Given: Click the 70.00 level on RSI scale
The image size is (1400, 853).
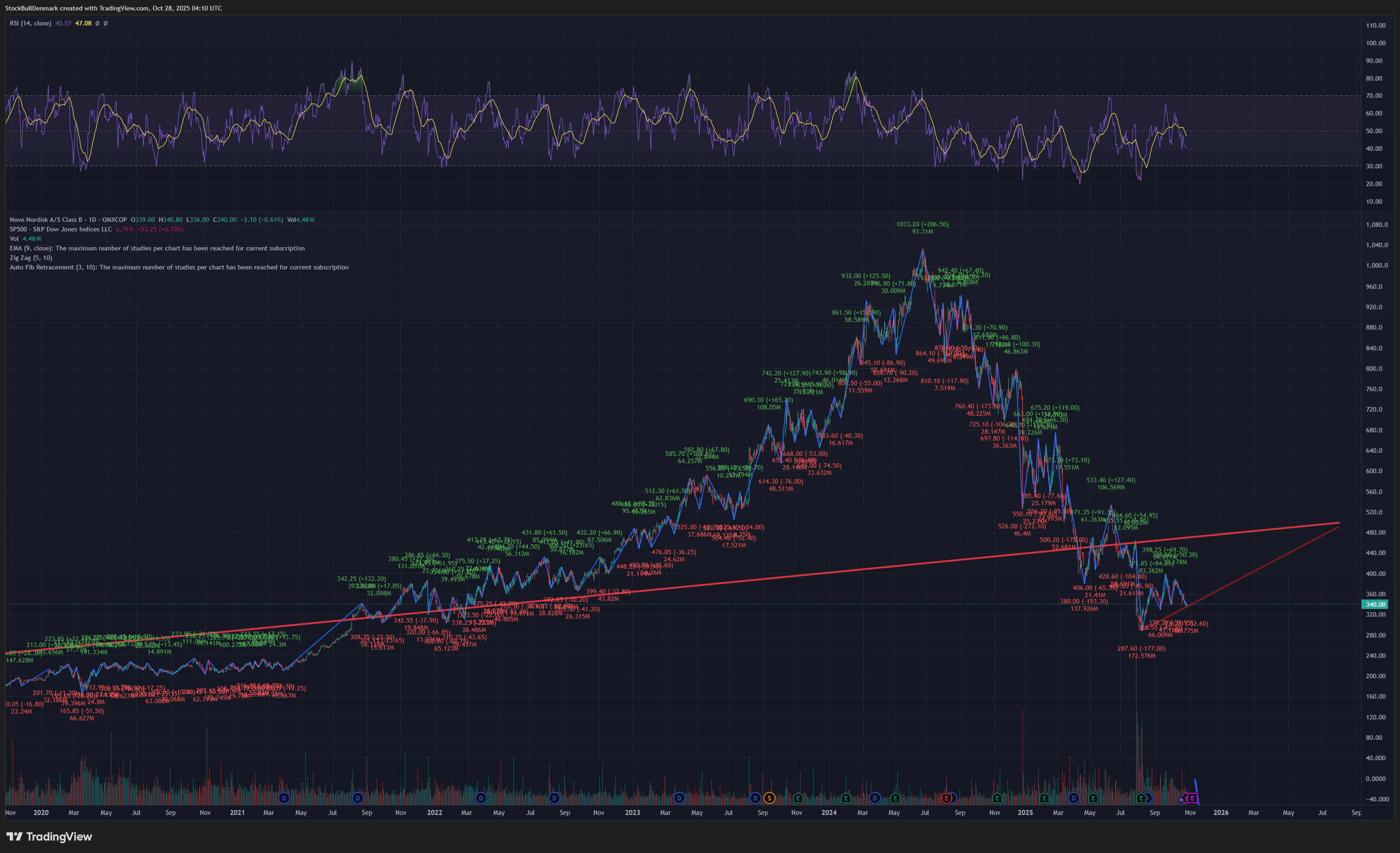Looking at the screenshot, I should coord(1374,96).
